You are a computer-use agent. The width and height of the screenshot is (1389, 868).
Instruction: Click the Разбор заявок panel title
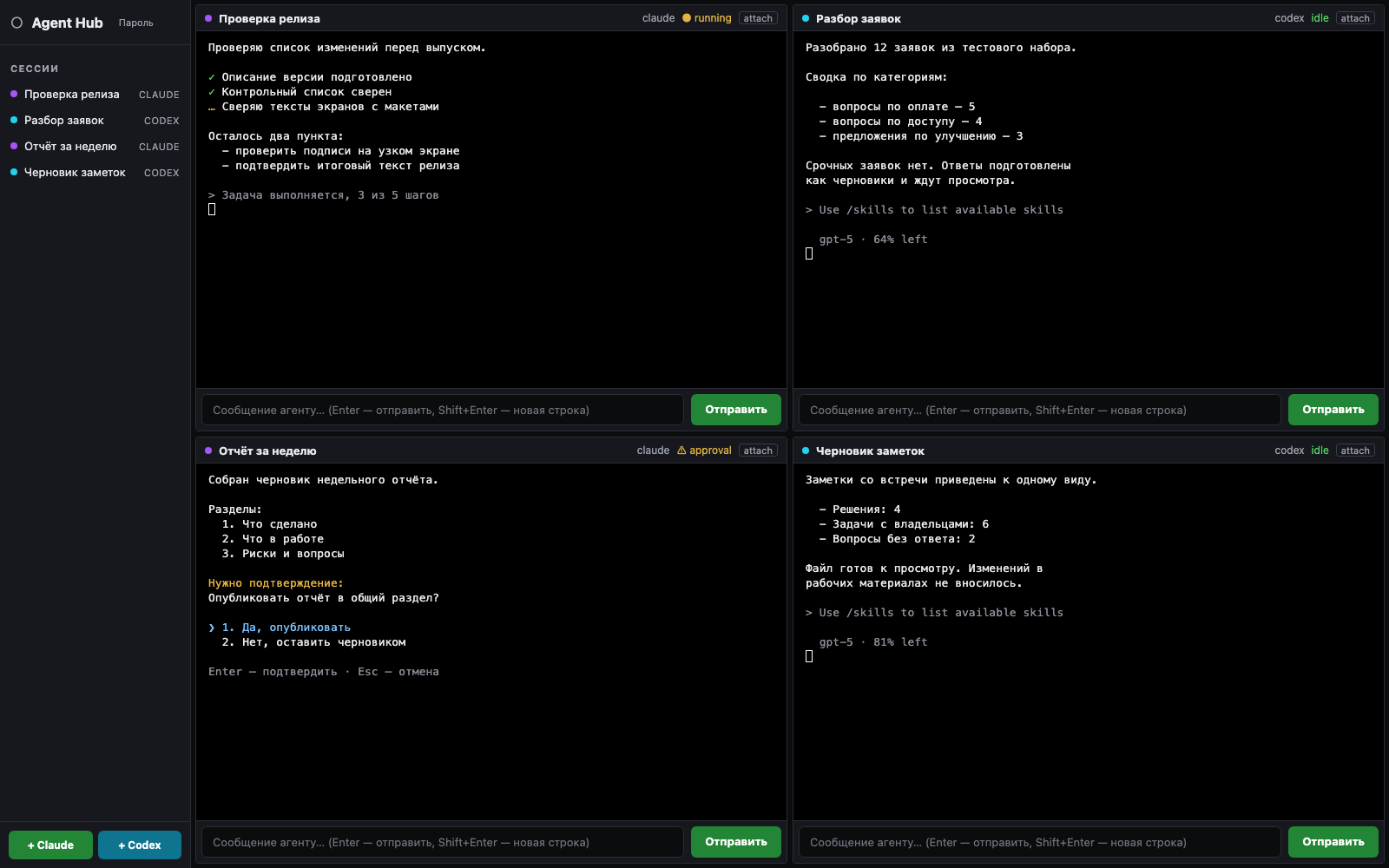[x=859, y=18]
